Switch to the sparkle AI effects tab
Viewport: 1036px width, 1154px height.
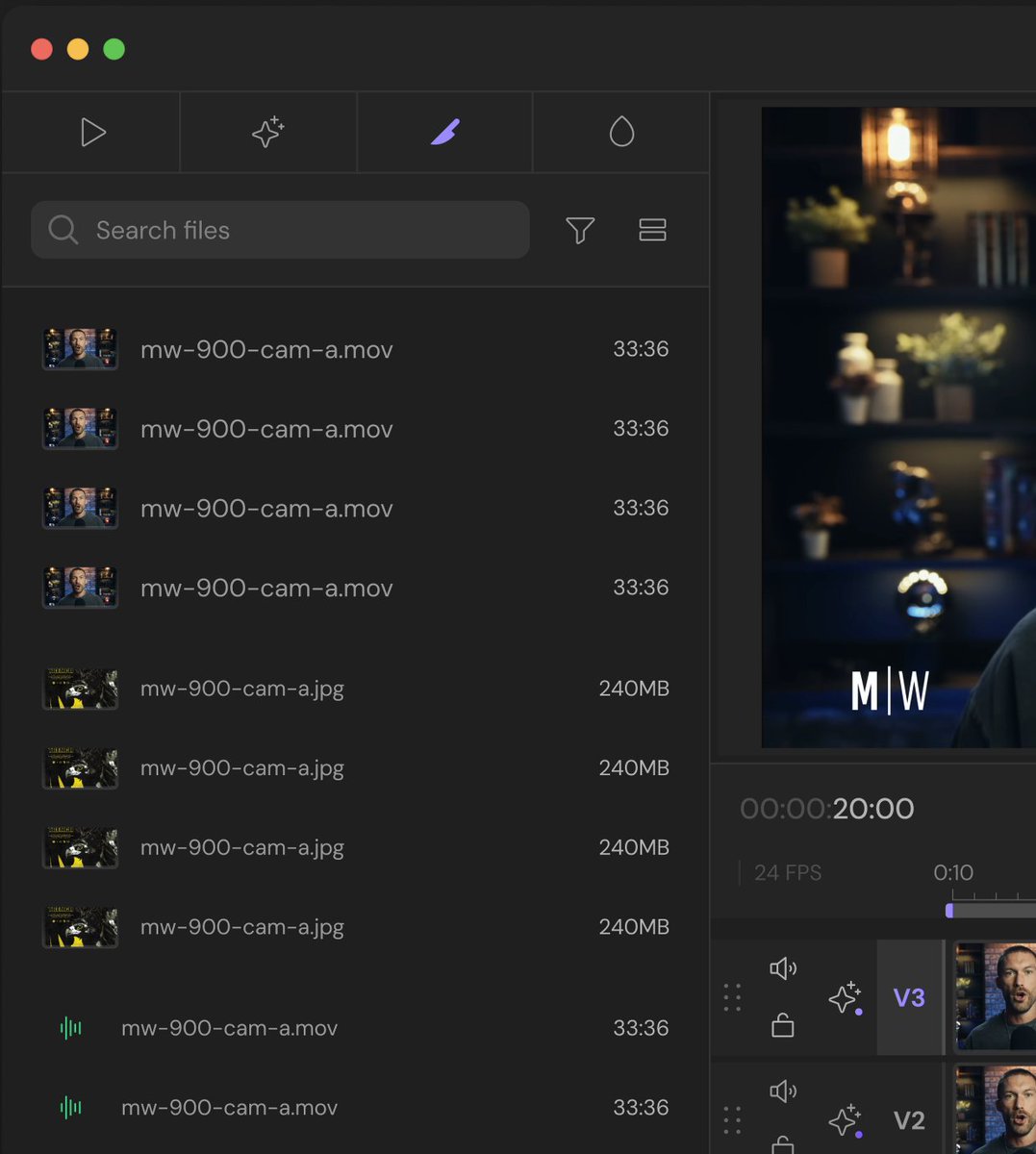(x=268, y=133)
